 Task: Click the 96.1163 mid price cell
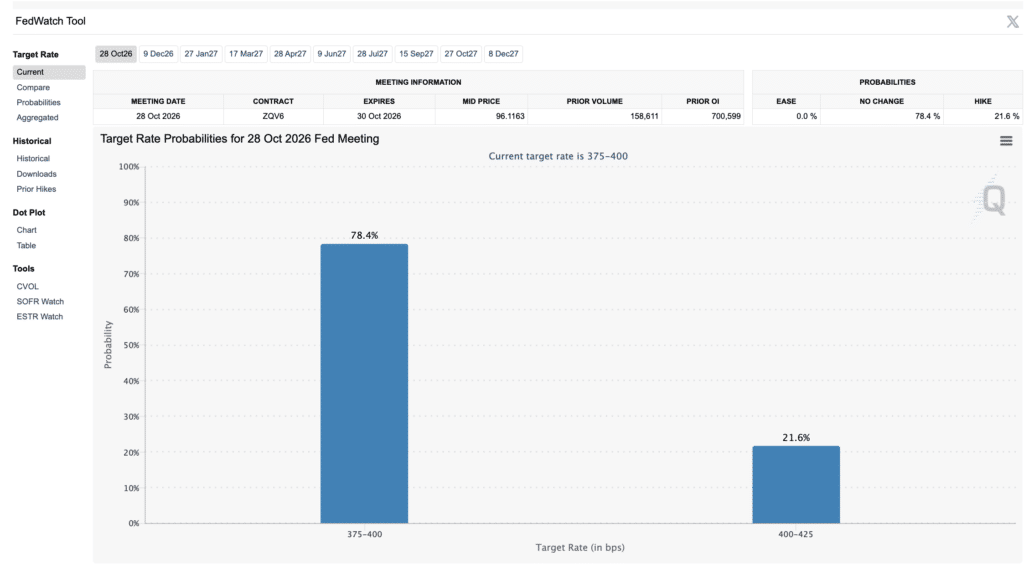[x=481, y=116]
